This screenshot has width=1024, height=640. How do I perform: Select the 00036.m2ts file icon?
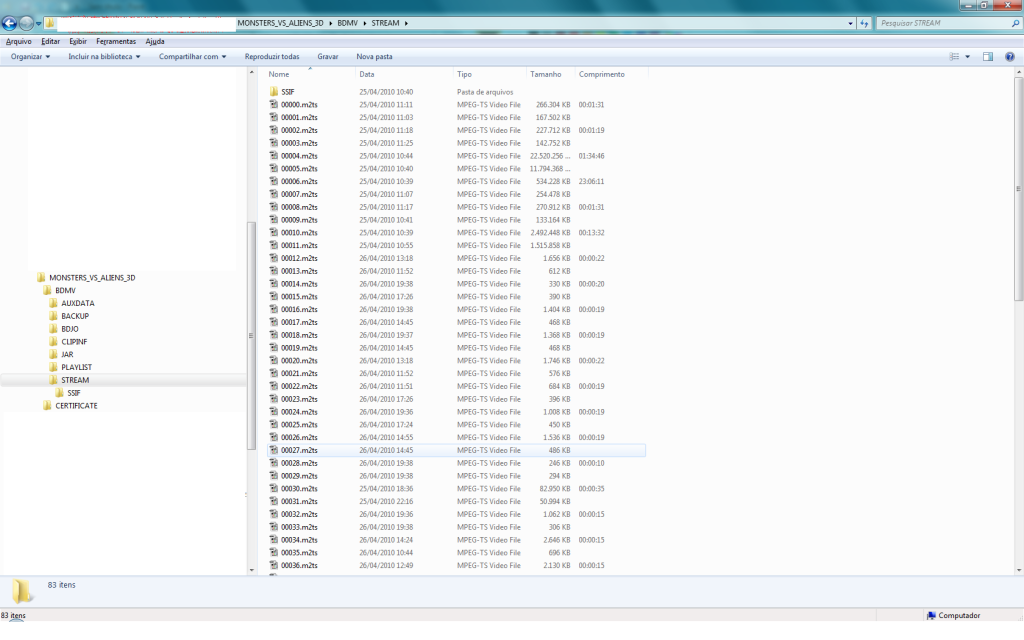[274, 565]
